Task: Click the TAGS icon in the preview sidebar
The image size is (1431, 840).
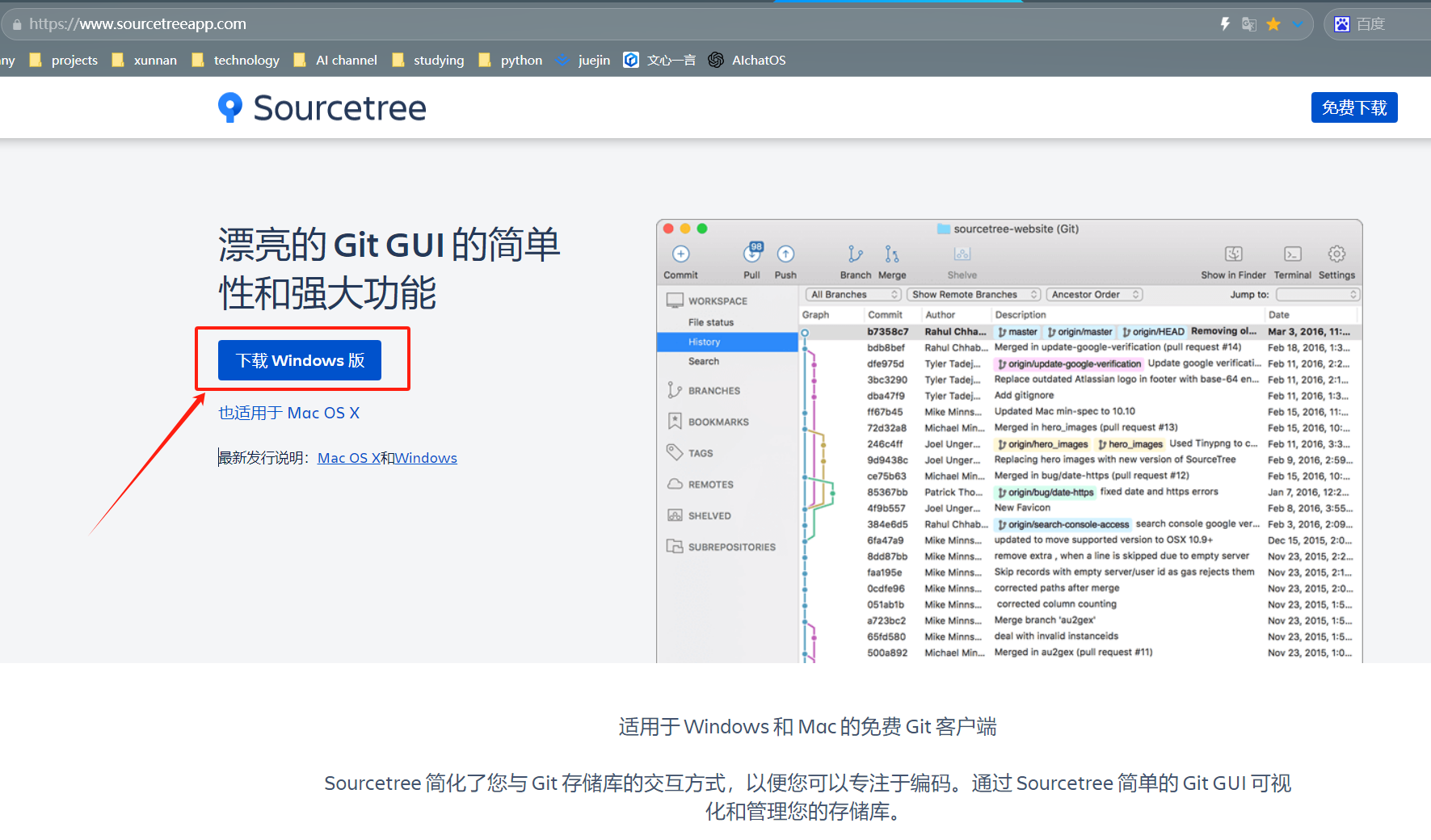Action: [675, 452]
